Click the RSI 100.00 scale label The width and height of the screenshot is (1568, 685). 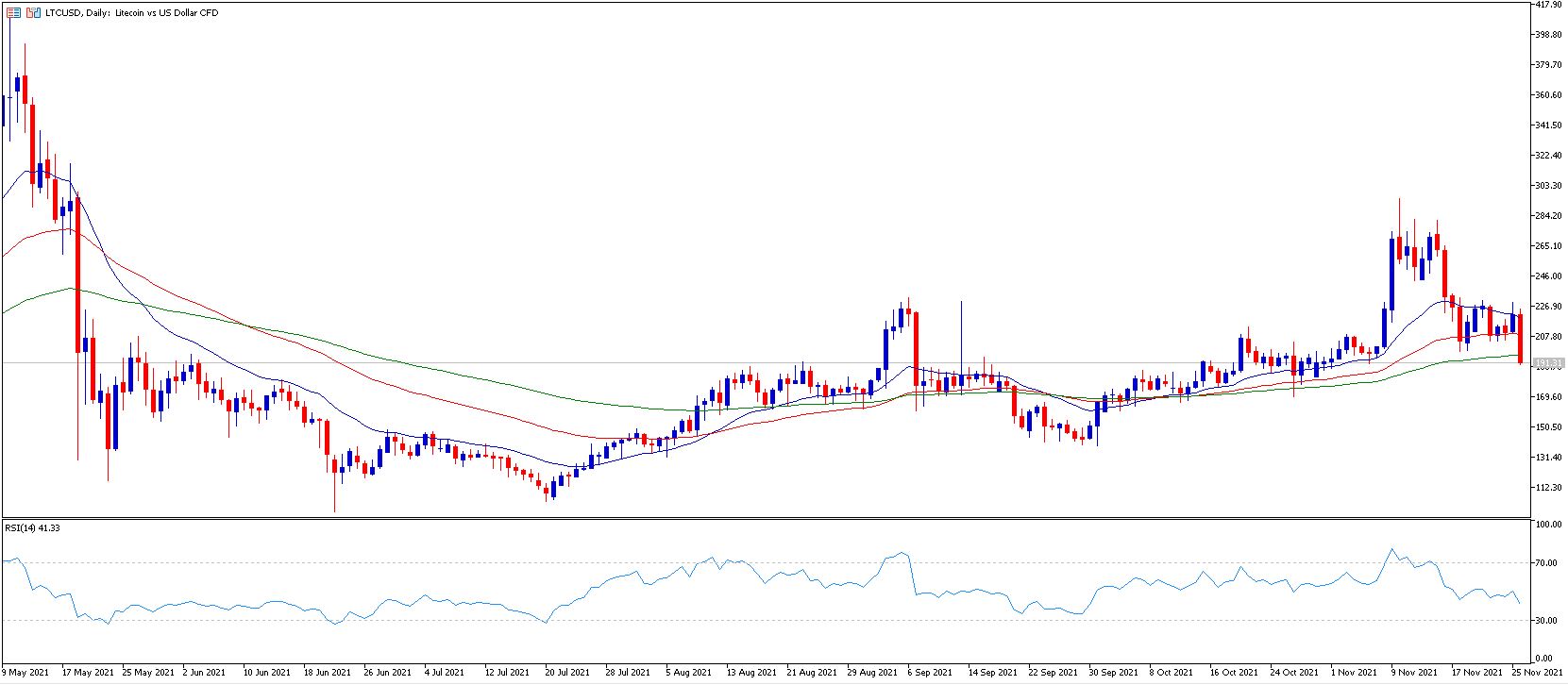point(1549,525)
